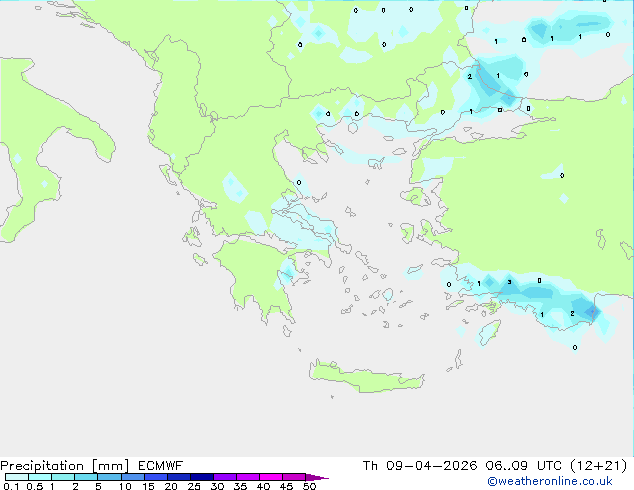Pick the legend swatch between 35 and 40

pos(248,477)
